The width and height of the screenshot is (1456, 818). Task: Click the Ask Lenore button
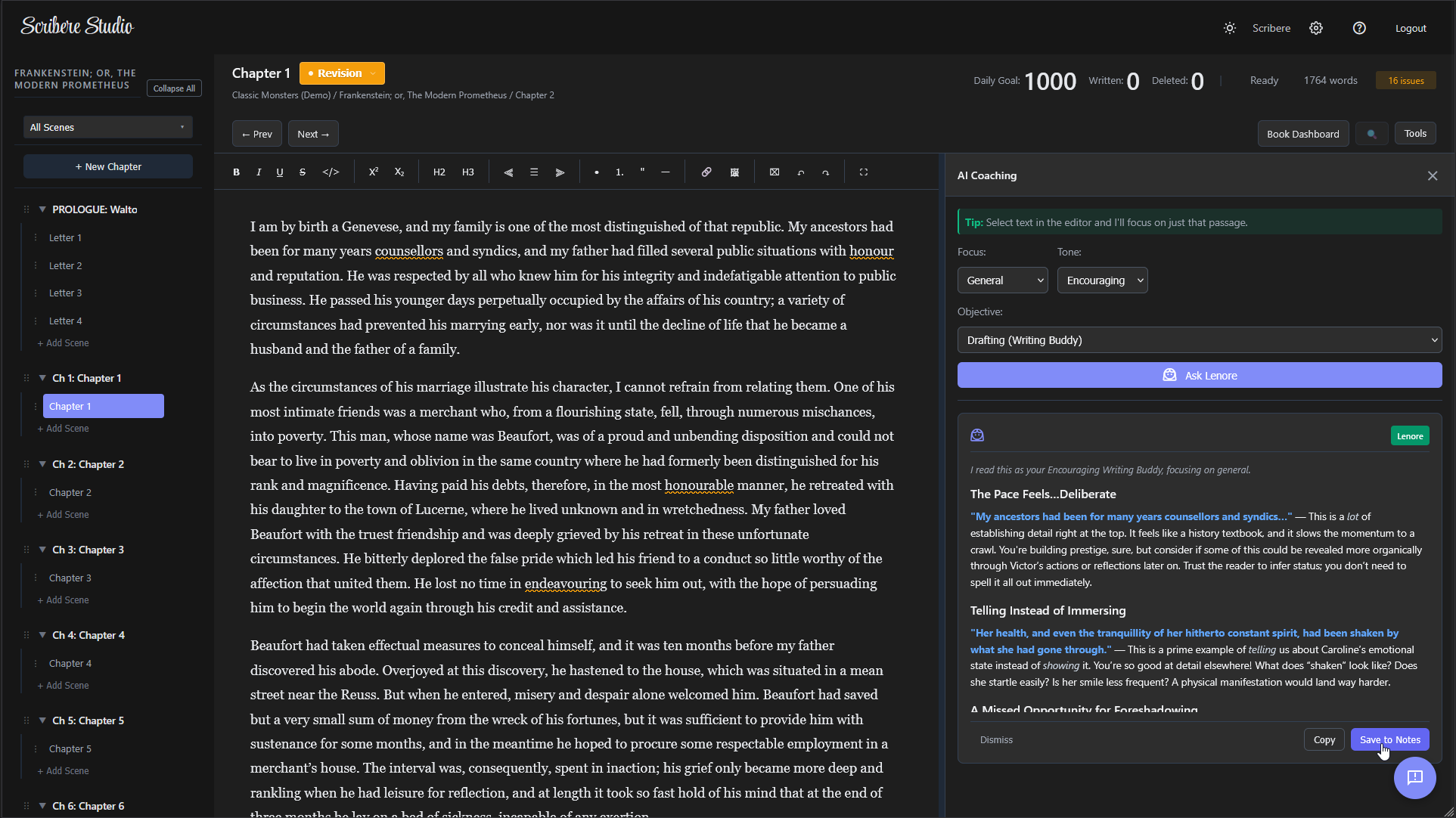[1199, 376]
